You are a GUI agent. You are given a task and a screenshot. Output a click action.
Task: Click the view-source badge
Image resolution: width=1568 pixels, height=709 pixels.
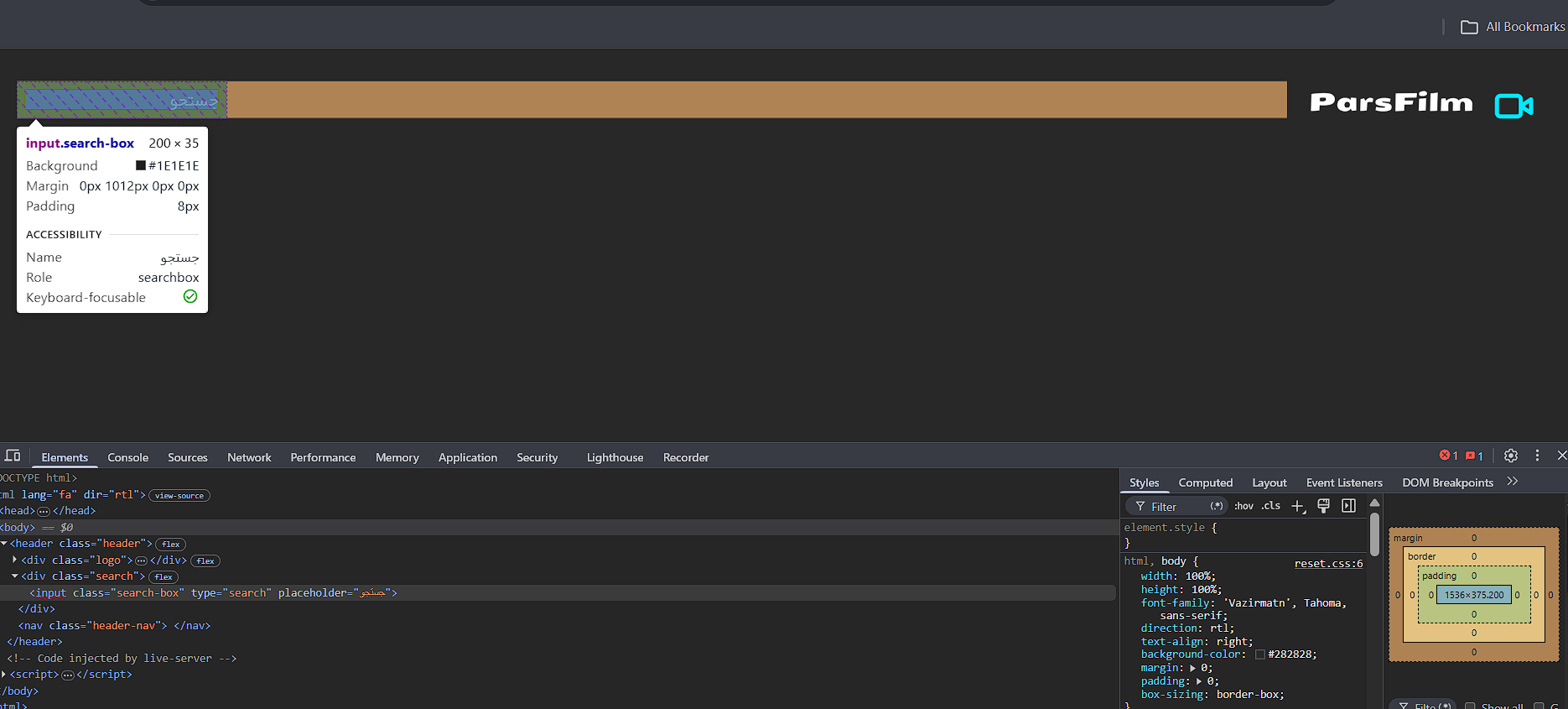(x=179, y=496)
